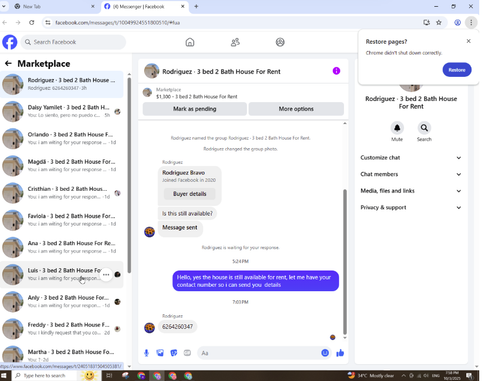This screenshot has width=500, height=381.
Task: Mute the chat with the bell icon
Action: coord(397,128)
